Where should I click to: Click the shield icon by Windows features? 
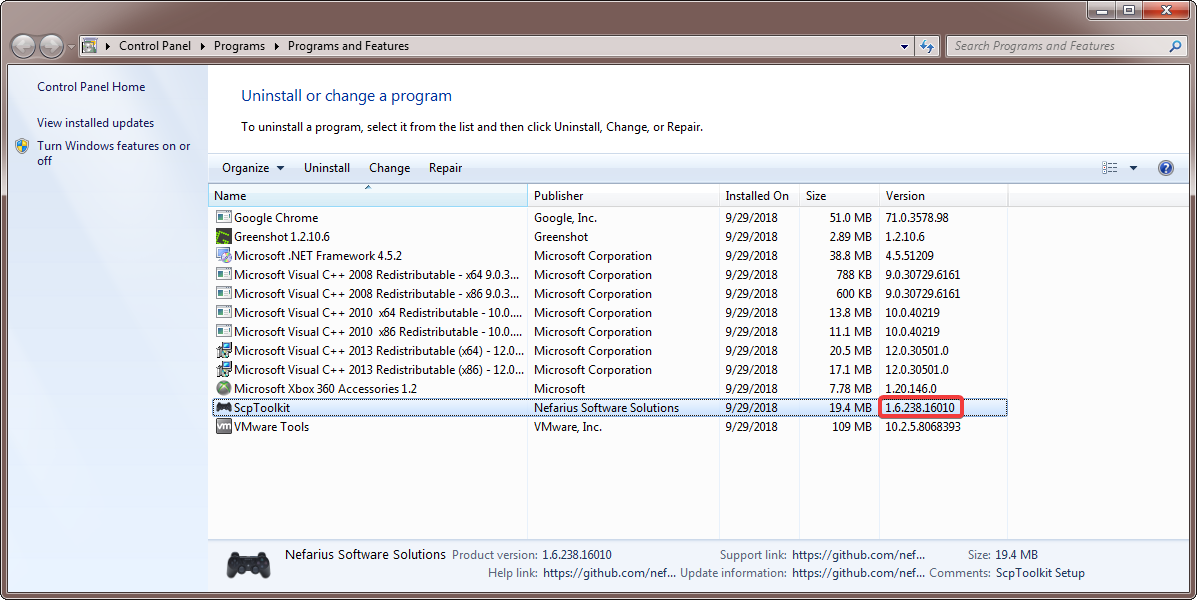point(22,146)
